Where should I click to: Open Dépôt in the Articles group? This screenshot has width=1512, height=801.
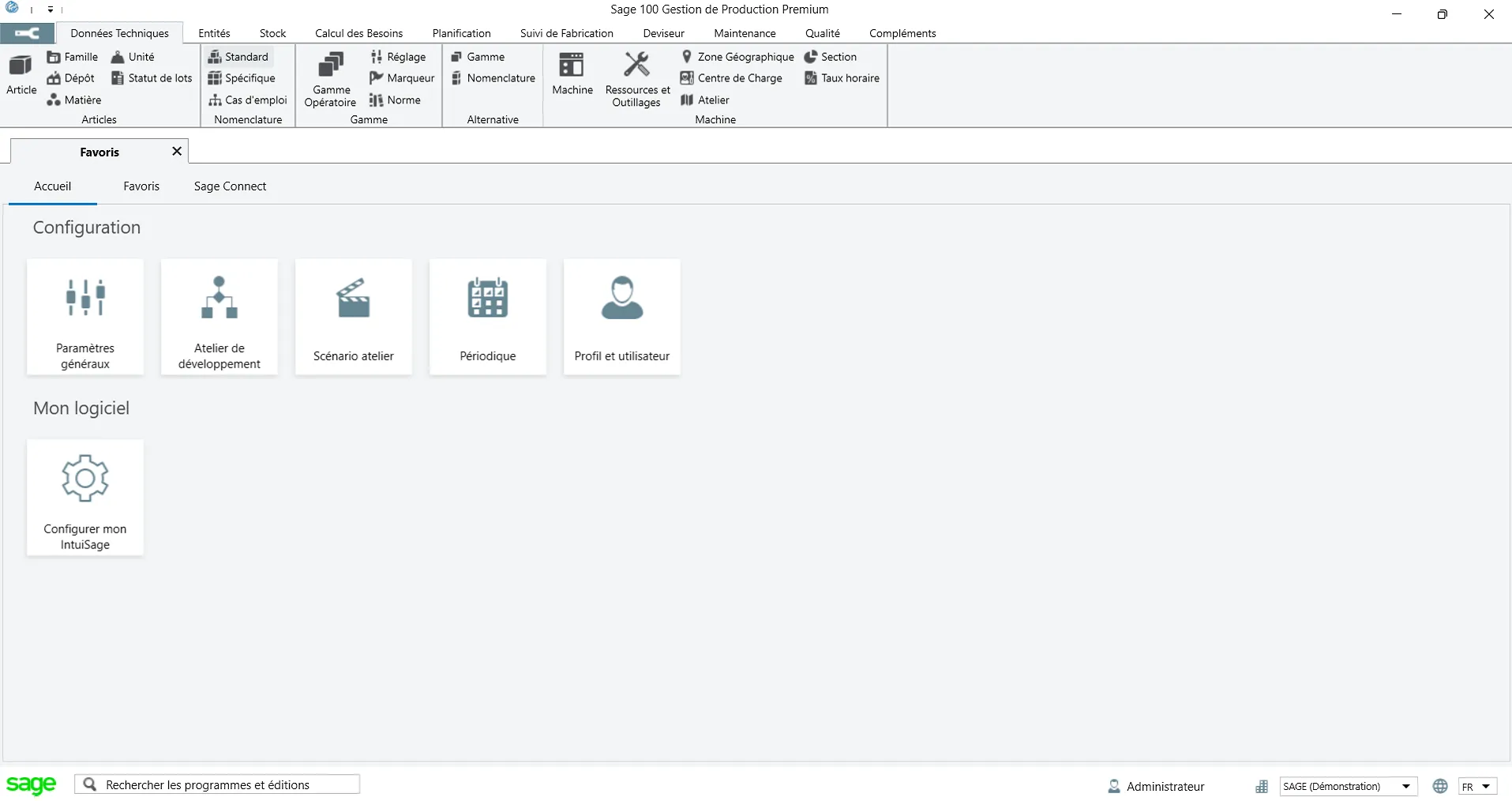[71, 78]
